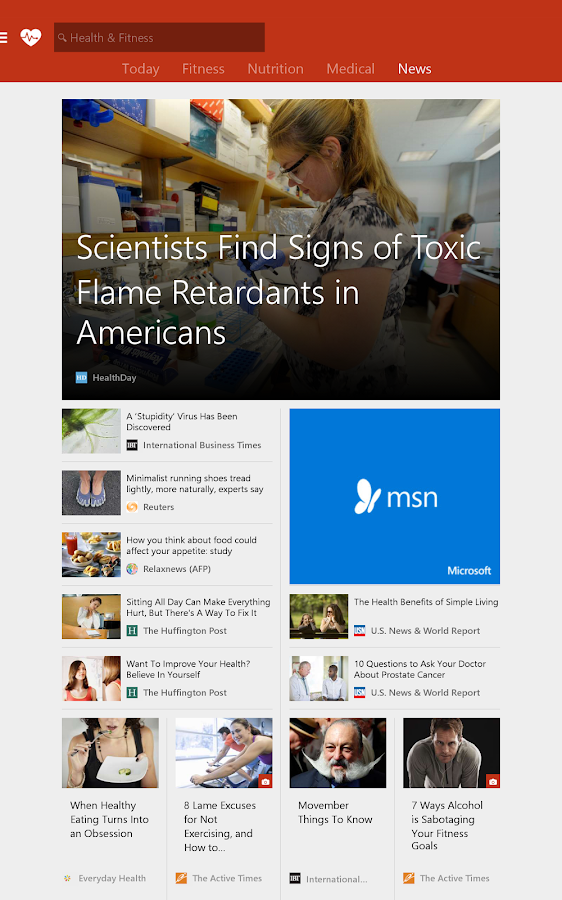Click the Health & Fitness search field
This screenshot has height=900, width=562.
(x=160, y=38)
